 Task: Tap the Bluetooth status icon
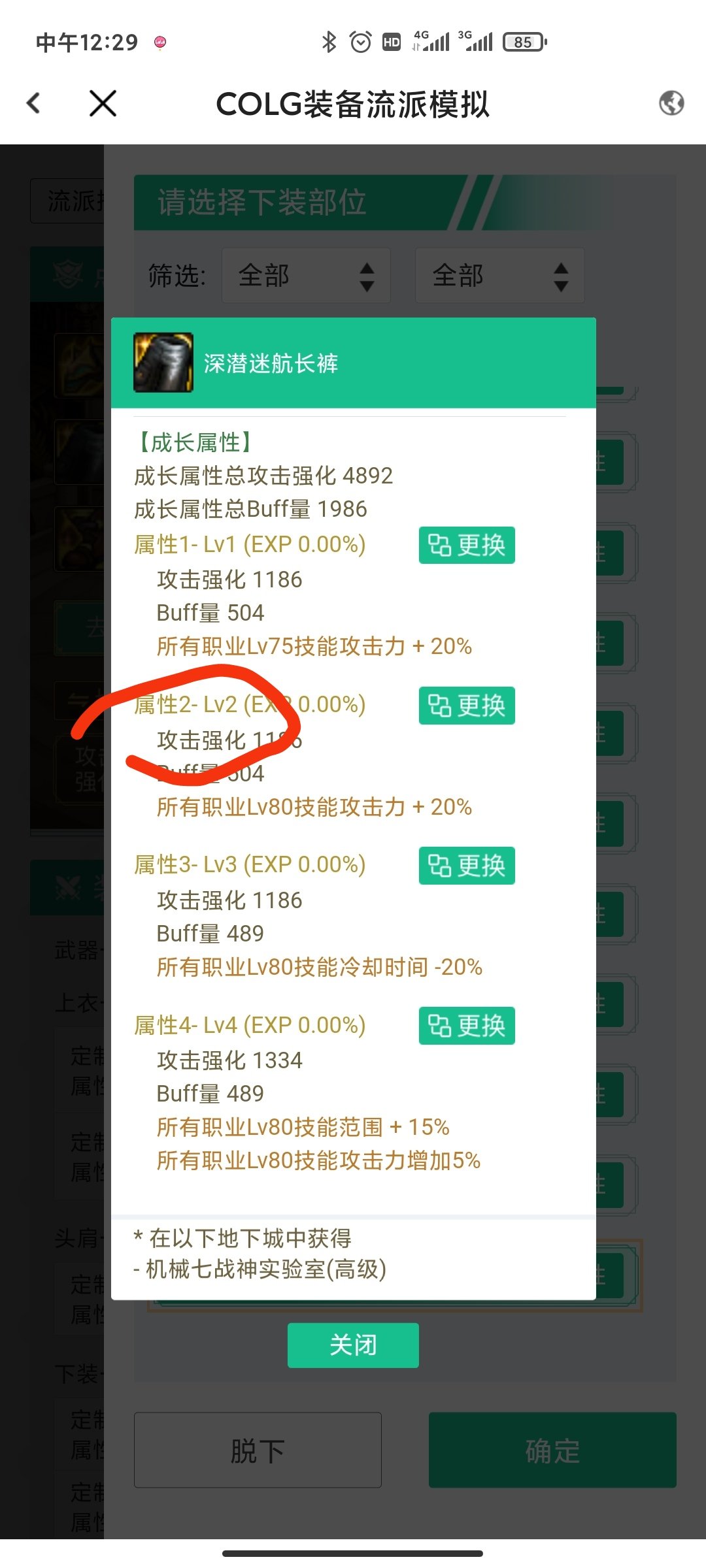329,42
